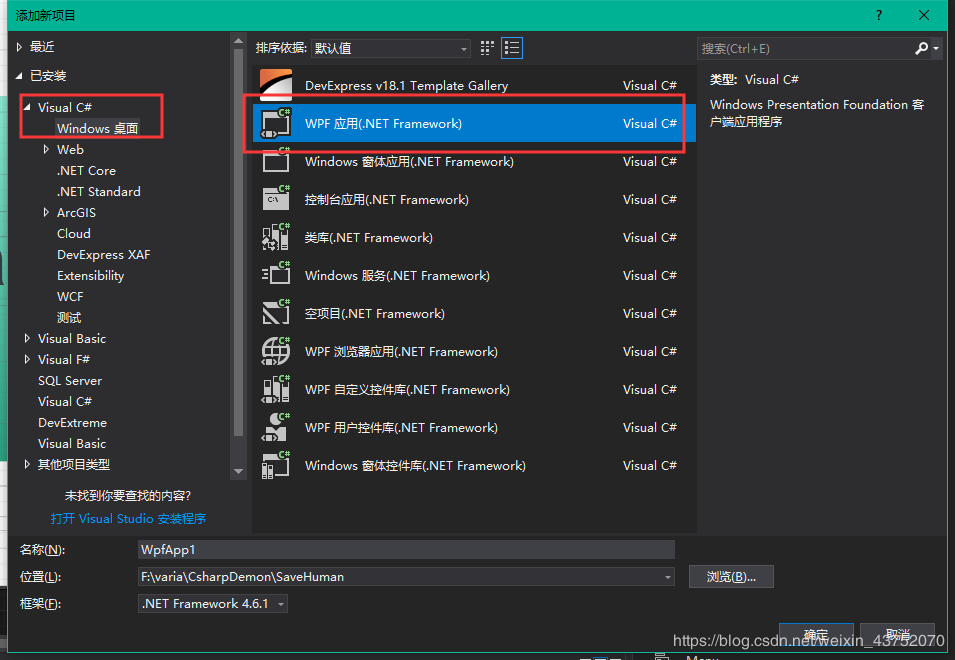Click the WPF App template icon
The height and width of the screenshot is (660, 955).
[x=276, y=123]
